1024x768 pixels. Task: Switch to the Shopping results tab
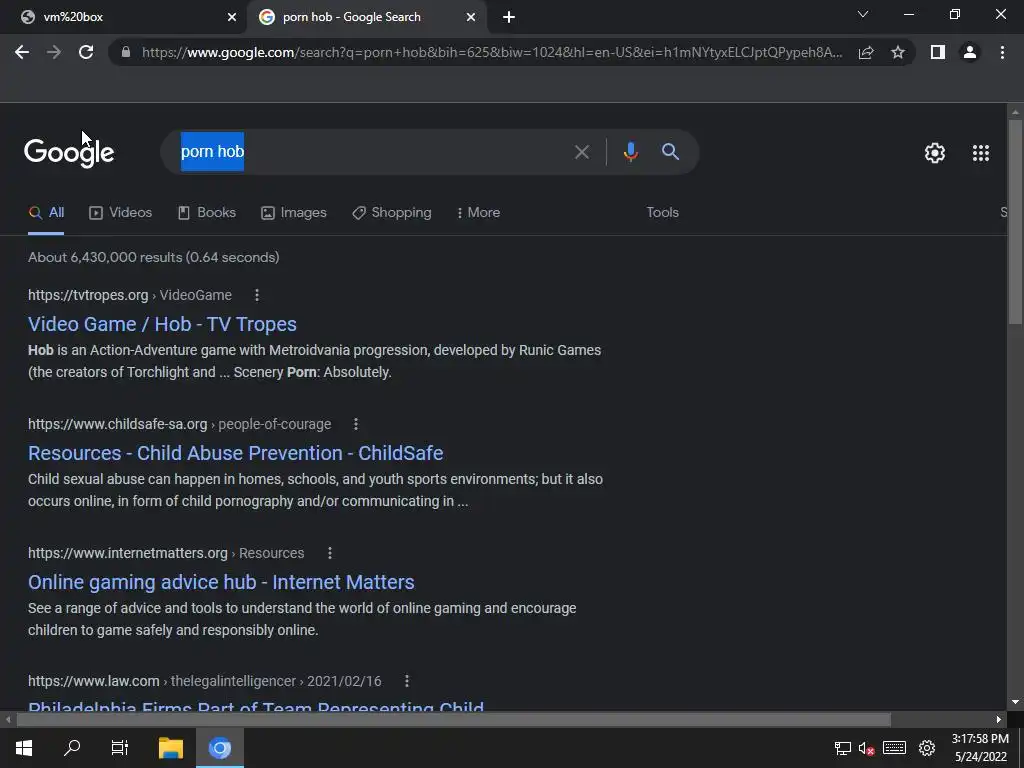click(x=392, y=213)
